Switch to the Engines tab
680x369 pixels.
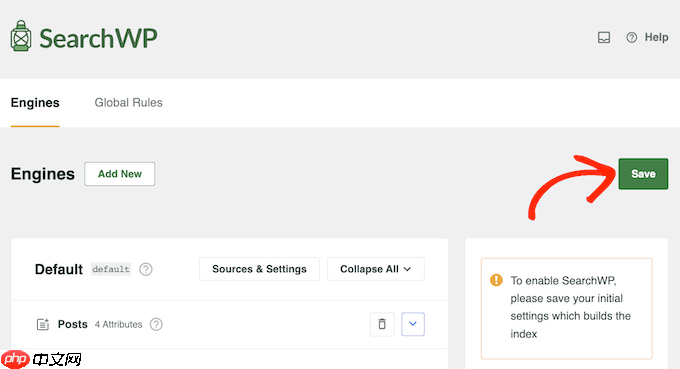(x=35, y=103)
